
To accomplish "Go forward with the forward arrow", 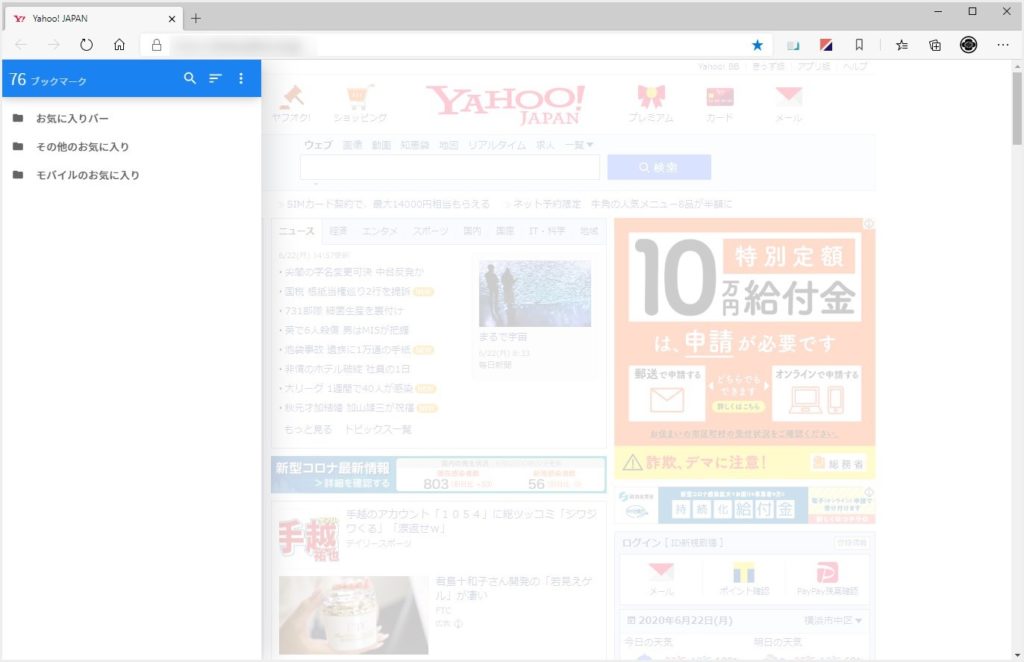I will (54, 44).
